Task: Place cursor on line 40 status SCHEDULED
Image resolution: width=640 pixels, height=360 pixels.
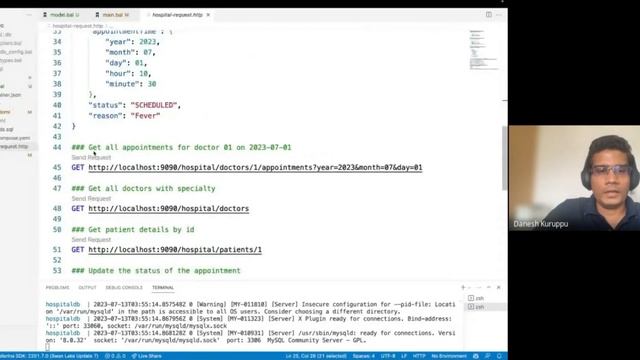Action: [x=135, y=105]
